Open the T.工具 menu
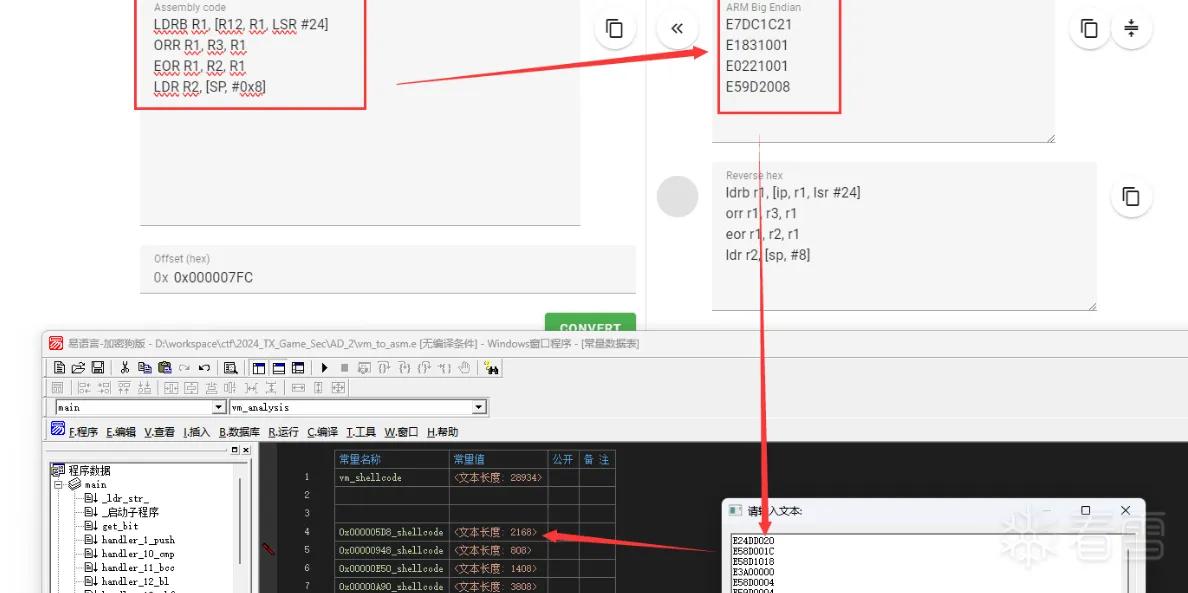This screenshot has width=1188, height=593. click(x=361, y=432)
